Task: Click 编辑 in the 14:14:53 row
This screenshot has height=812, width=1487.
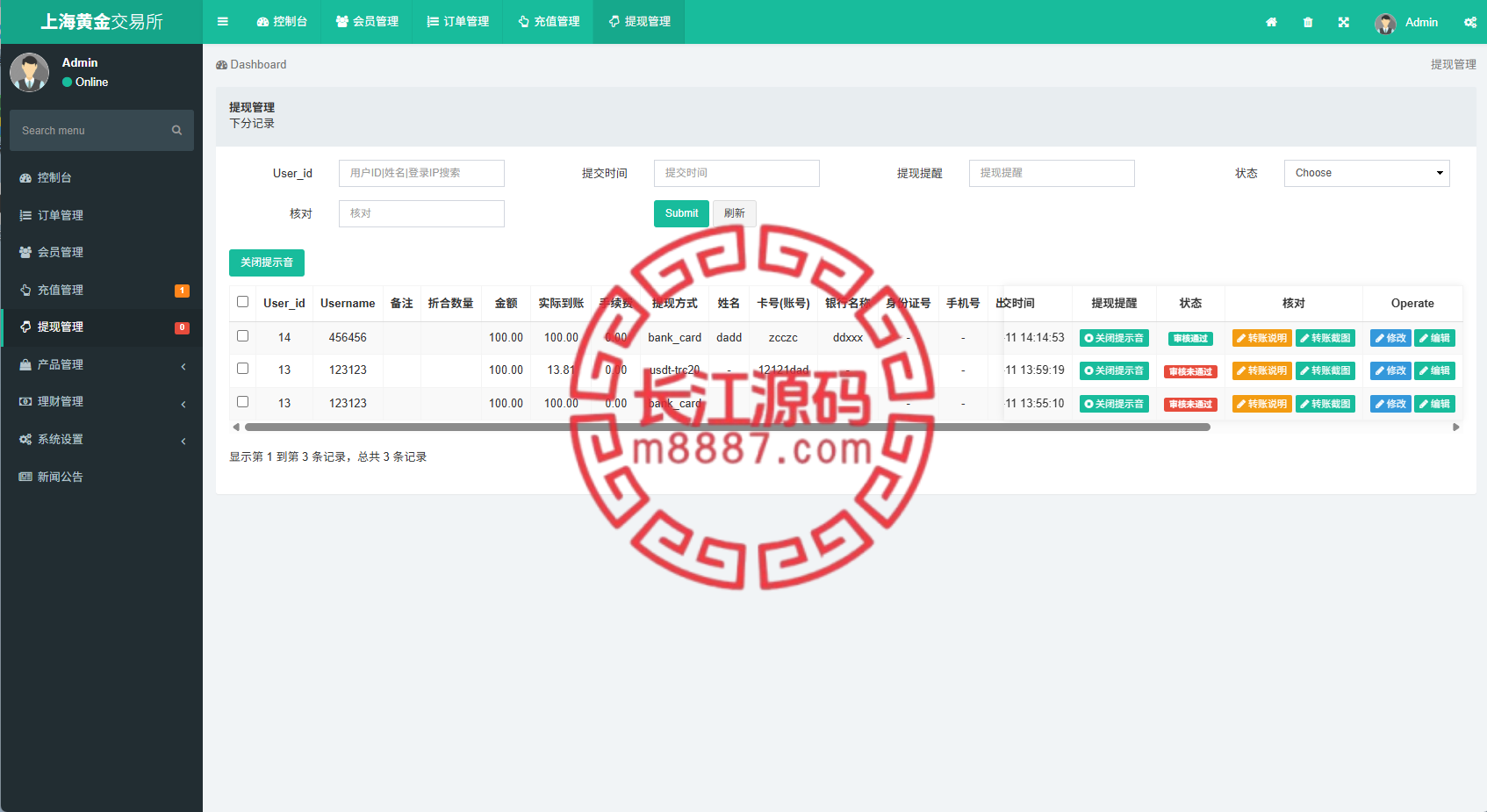Action: [x=1434, y=338]
